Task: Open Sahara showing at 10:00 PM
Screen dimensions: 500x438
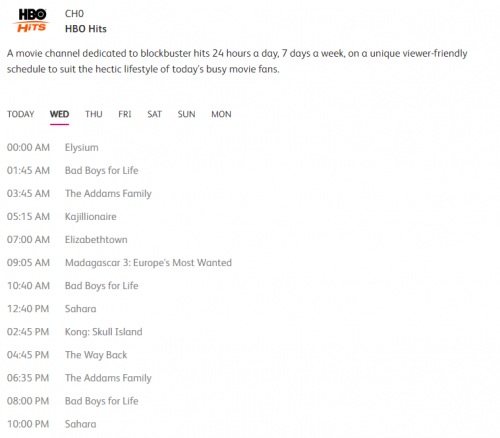Action: (x=81, y=424)
